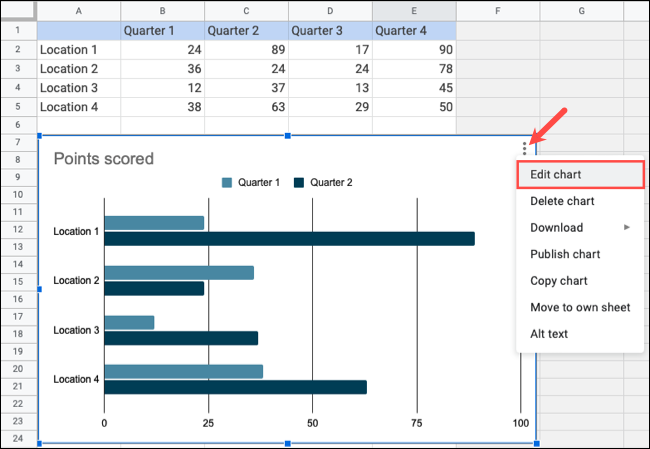This screenshot has width=650, height=449.
Task: Click the 100 axis value label
Action: (521, 423)
